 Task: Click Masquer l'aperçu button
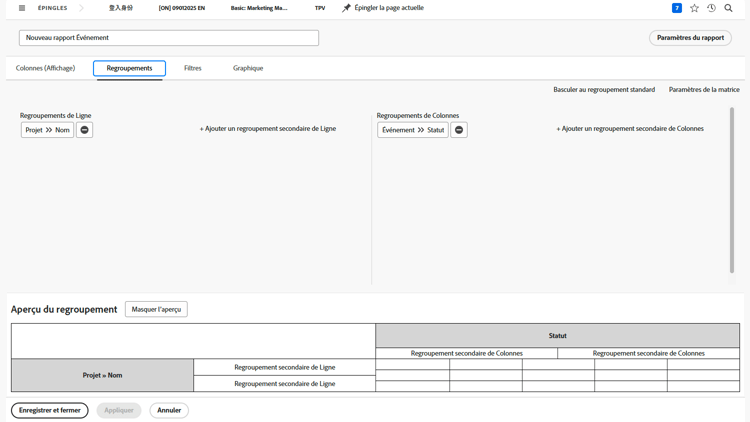coord(156,309)
